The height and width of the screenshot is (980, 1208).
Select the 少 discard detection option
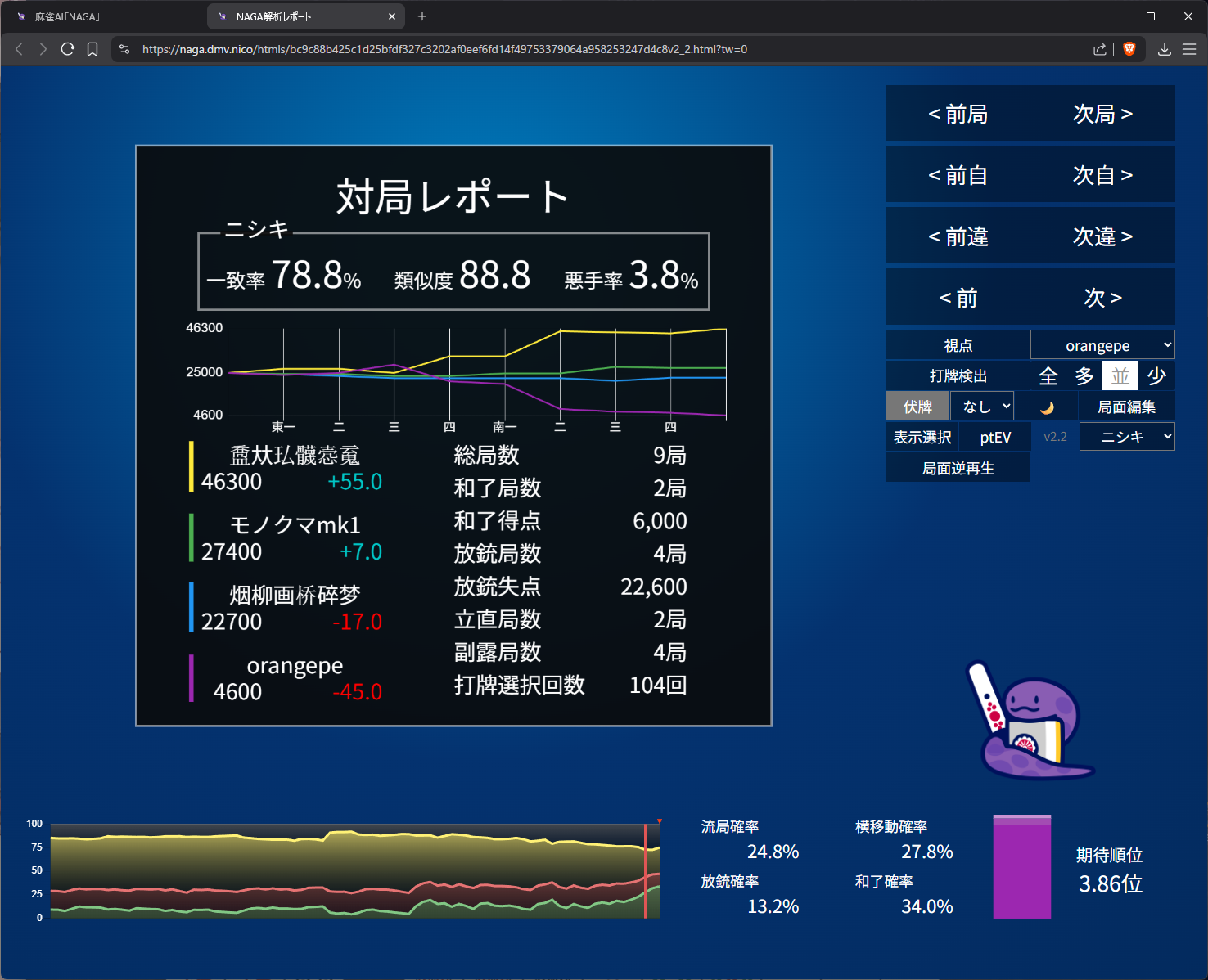[1156, 376]
